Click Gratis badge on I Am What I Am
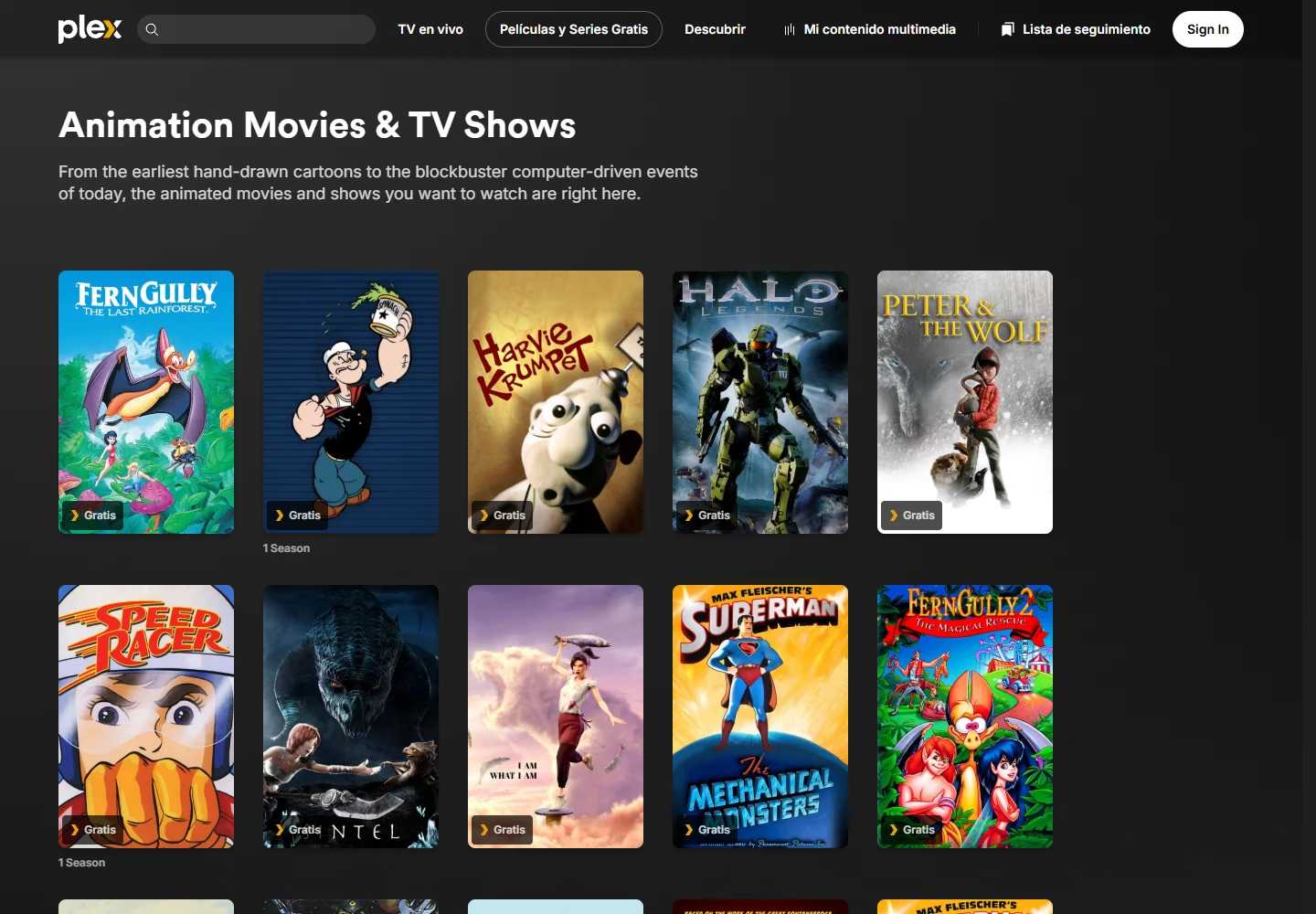 pyautogui.click(x=502, y=830)
